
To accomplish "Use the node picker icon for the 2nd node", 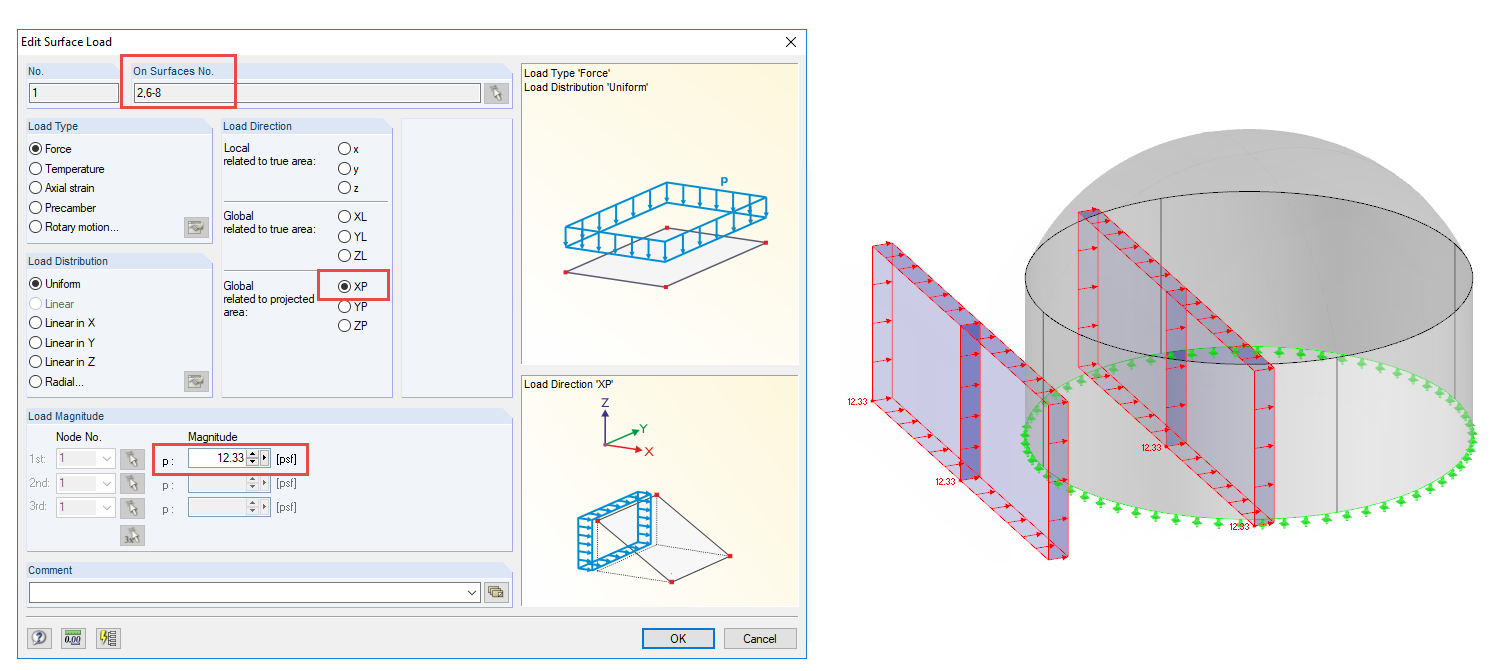I will [x=133, y=483].
